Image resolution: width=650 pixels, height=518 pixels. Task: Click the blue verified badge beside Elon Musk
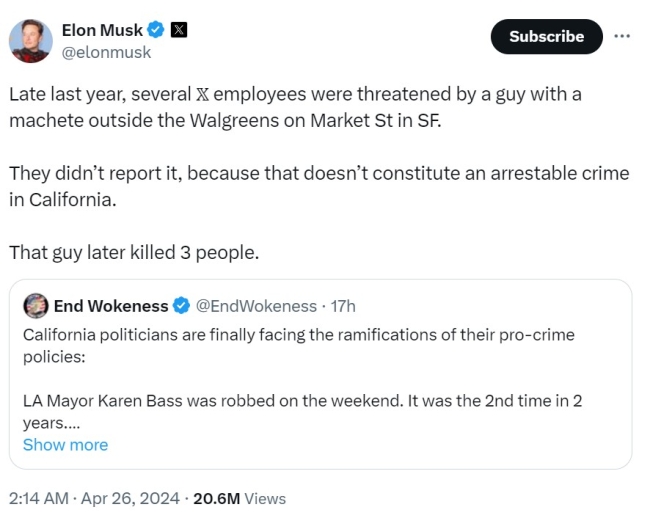tap(156, 30)
